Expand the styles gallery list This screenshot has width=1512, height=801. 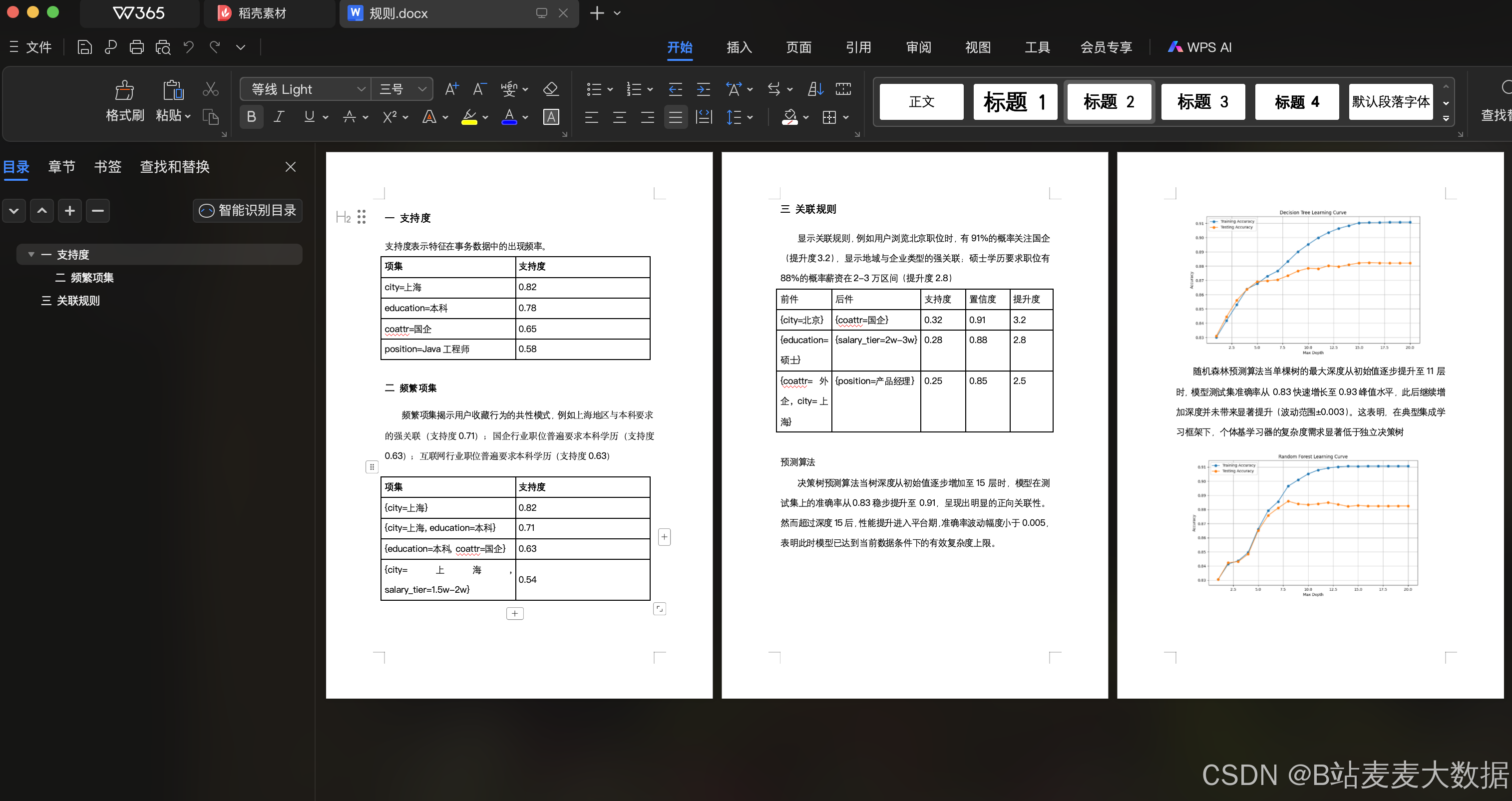click(1446, 118)
